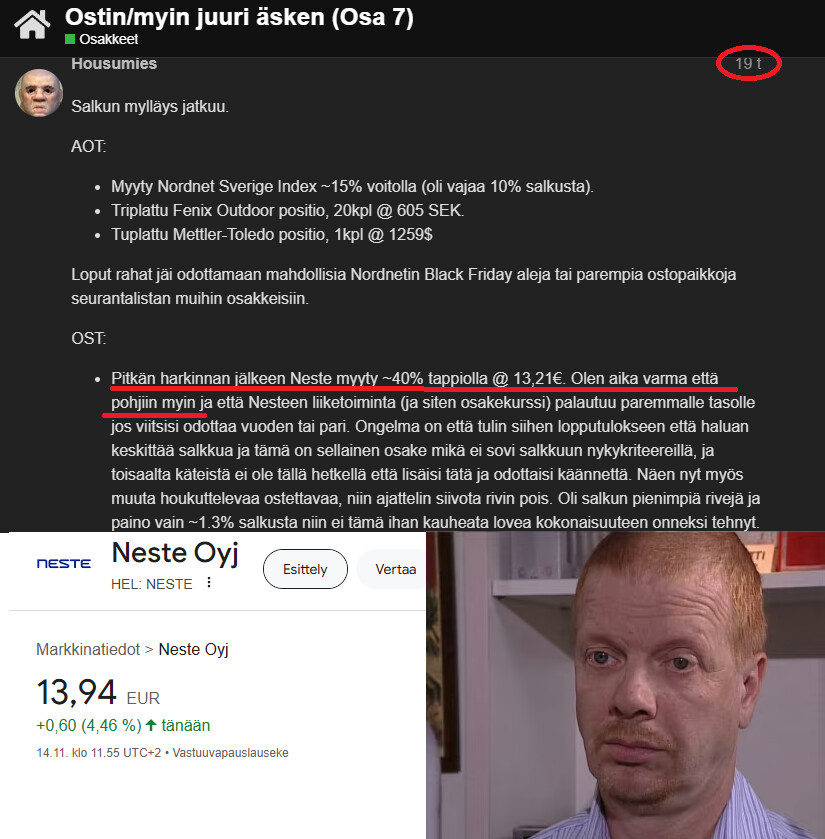Open the Markkinatiedot breadcrumb link
This screenshot has height=839, width=825.
88,649
